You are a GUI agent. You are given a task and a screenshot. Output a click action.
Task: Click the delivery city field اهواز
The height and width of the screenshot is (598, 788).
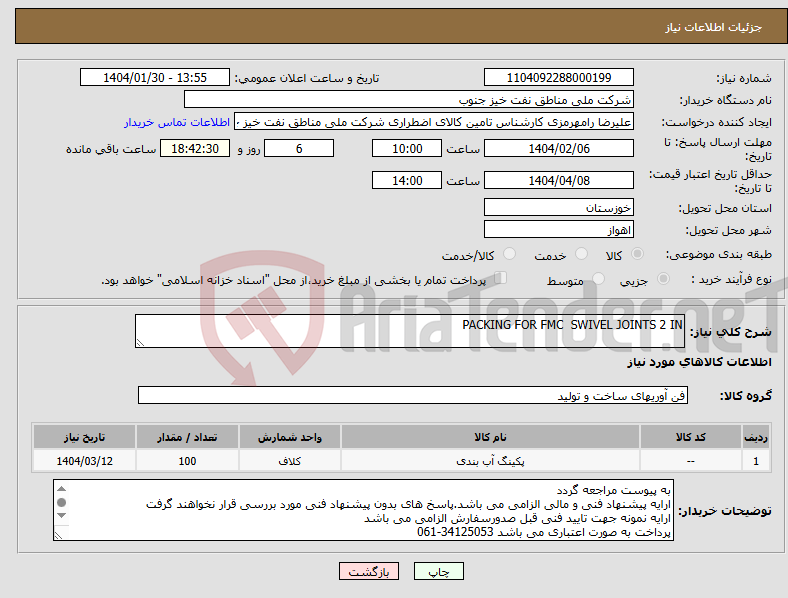tap(558, 230)
